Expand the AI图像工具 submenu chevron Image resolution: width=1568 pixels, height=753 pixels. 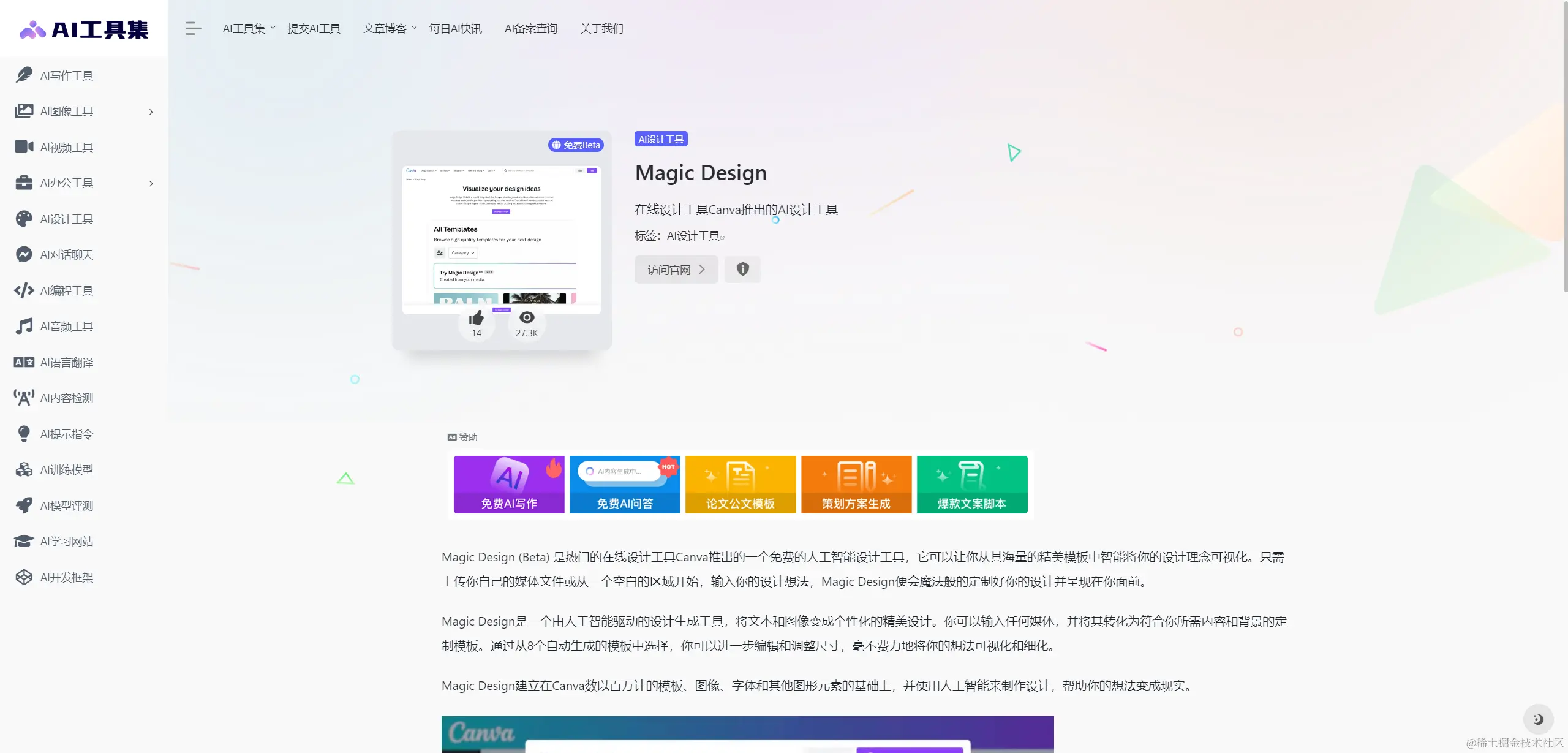151,112
